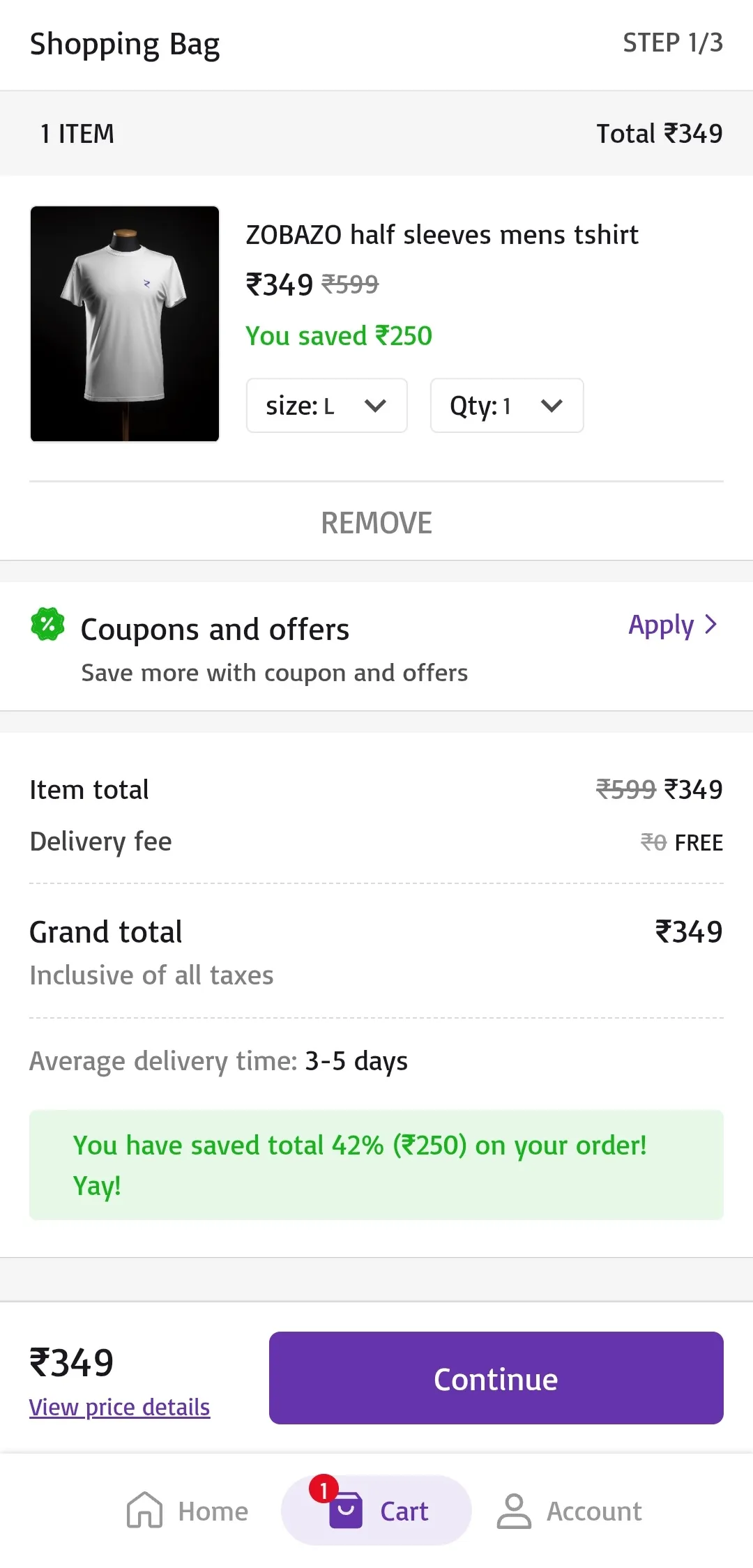The width and height of the screenshot is (753, 1568).
Task: Tap the Cart bag icon
Action: (346, 1510)
